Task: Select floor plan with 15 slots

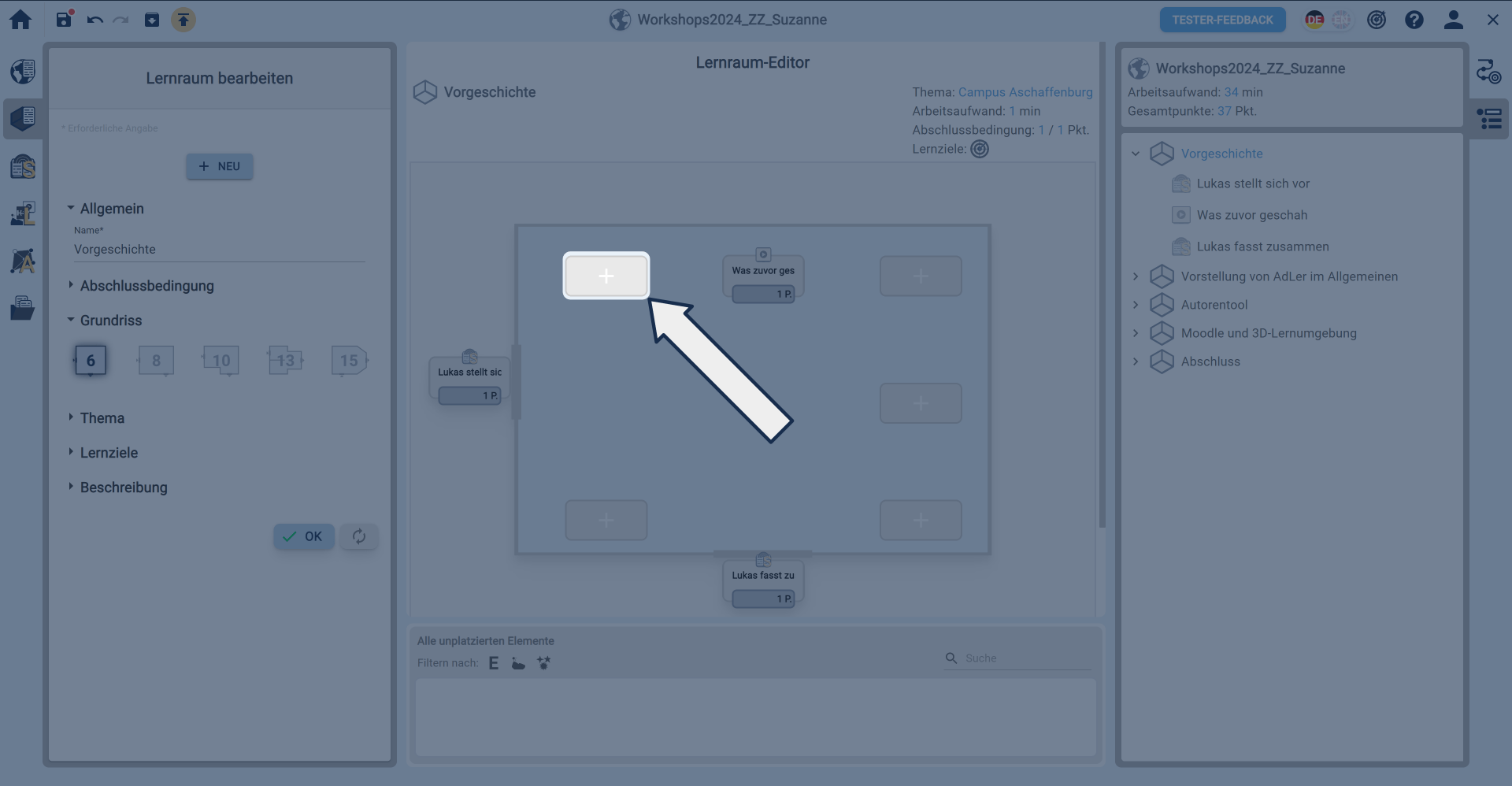Action: click(x=349, y=361)
